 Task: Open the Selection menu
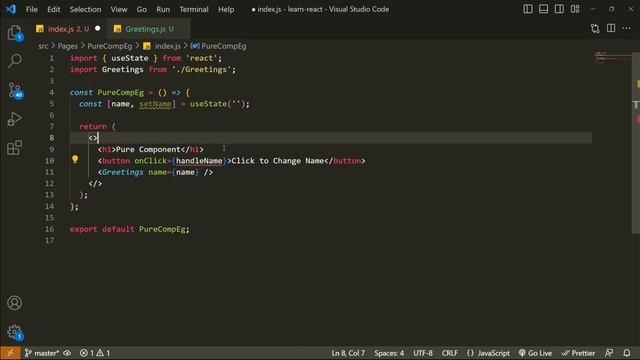coord(85,9)
